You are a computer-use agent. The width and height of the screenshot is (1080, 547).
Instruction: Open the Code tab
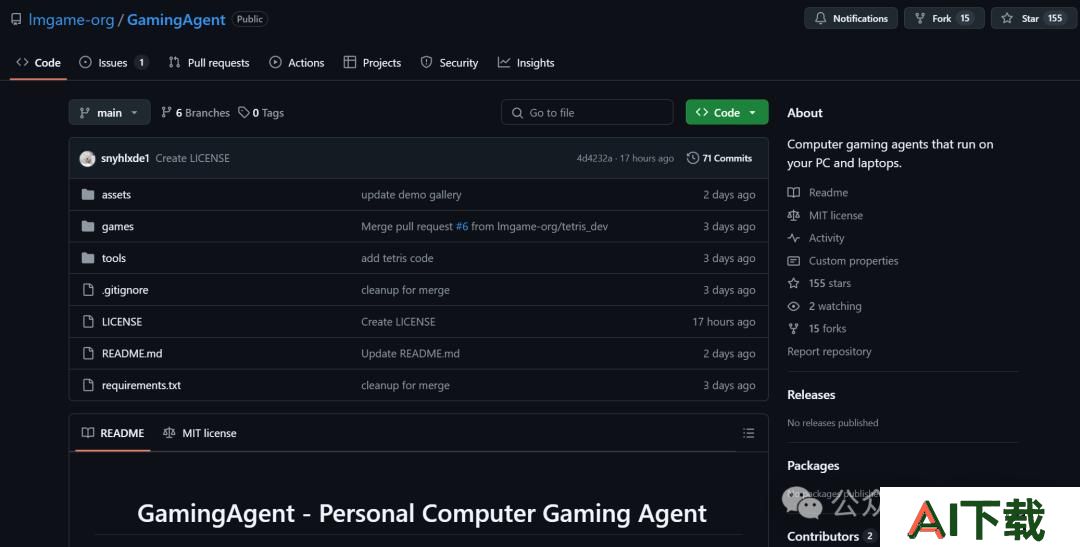click(x=39, y=63)
